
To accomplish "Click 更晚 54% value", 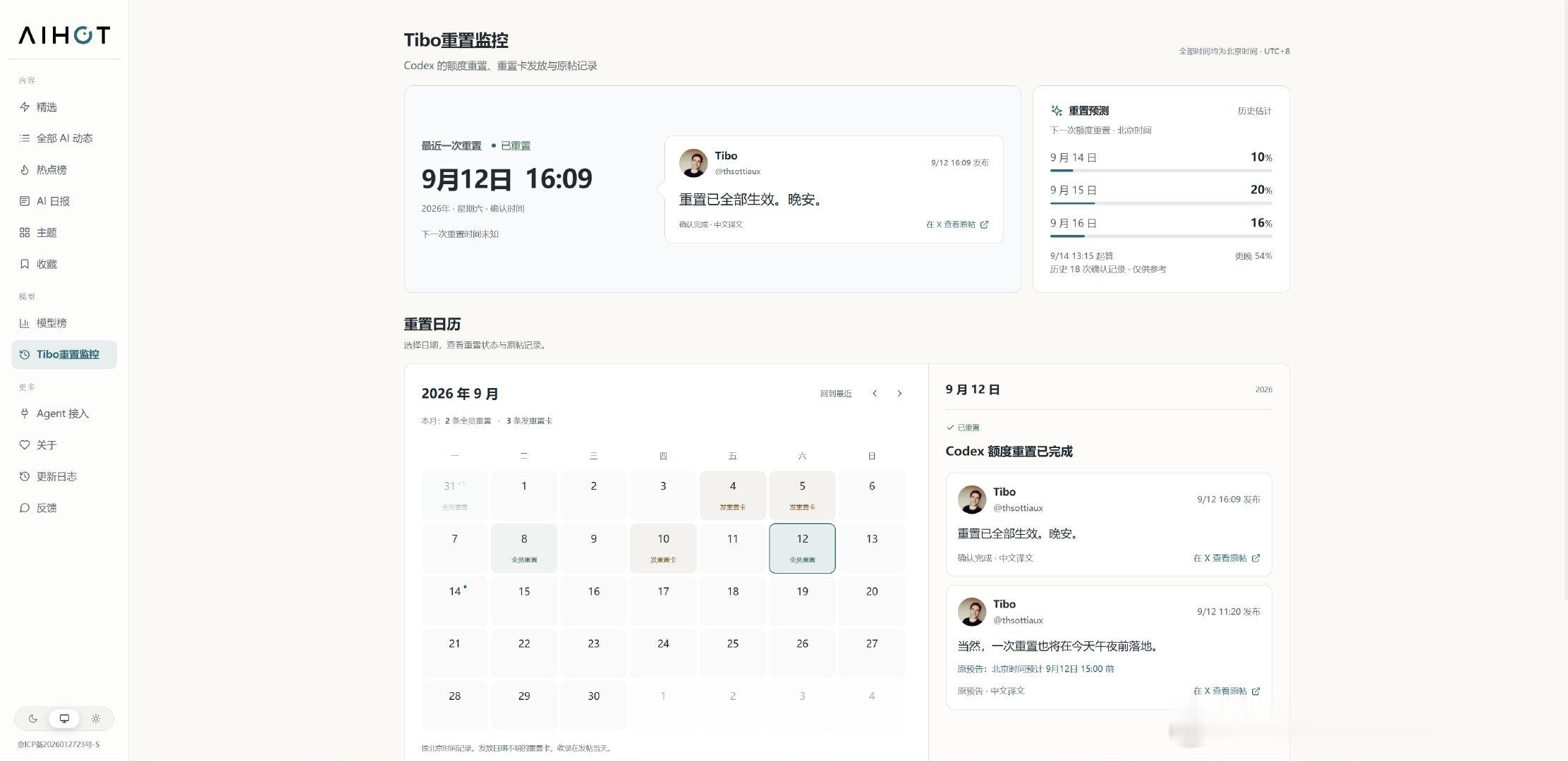I will click(1253, 256).
